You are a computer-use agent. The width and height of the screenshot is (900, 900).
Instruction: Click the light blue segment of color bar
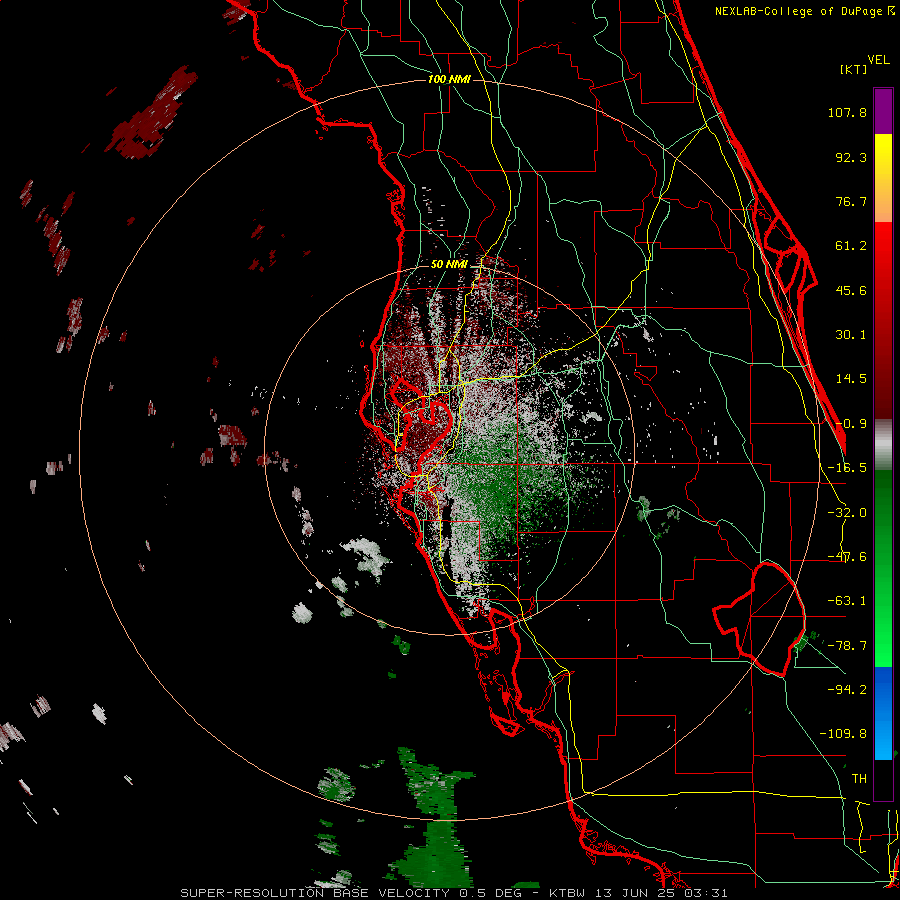coord(883,713)
